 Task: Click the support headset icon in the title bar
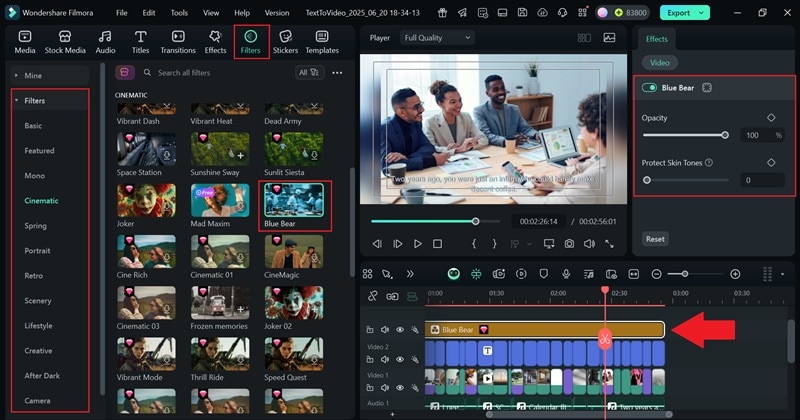(562, 13)
